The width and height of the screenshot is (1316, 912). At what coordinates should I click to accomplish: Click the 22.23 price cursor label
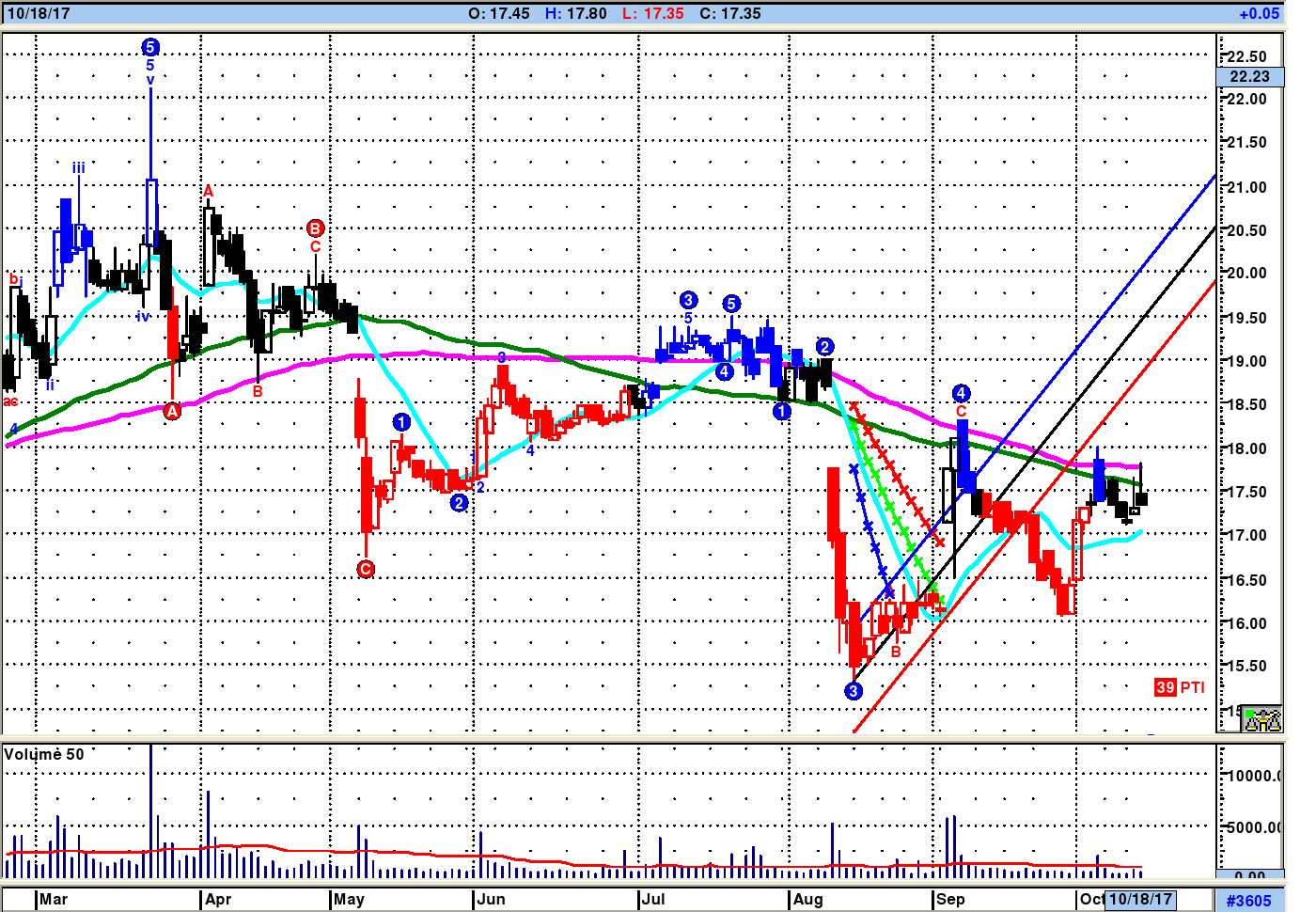pos(1249,77)
